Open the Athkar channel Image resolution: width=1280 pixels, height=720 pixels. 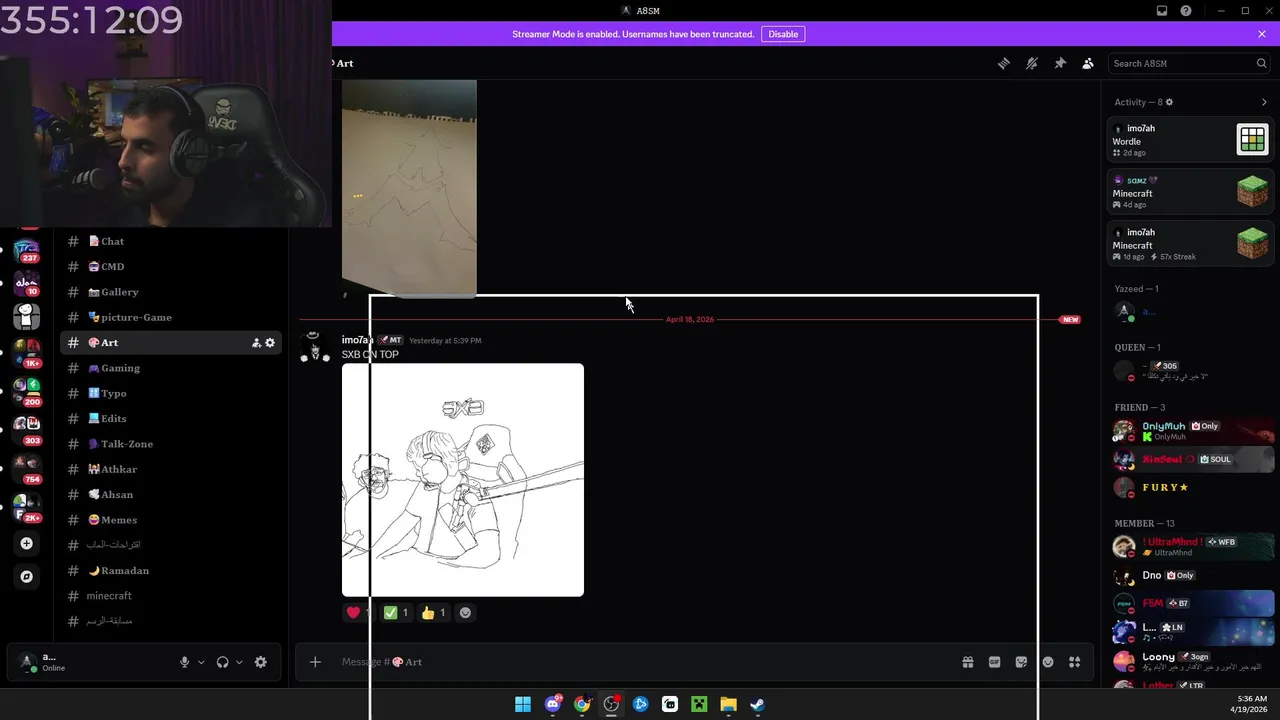coord(170,469)
